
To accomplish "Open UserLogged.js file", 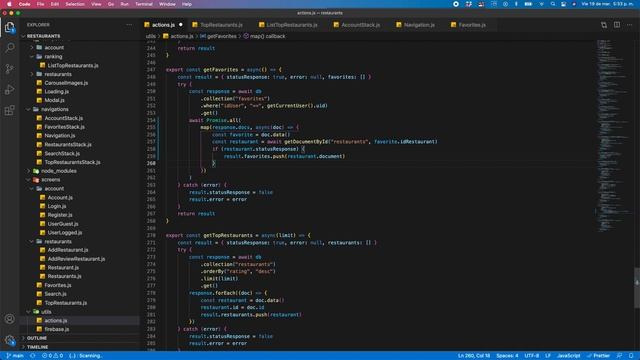I will click(64, 233).
